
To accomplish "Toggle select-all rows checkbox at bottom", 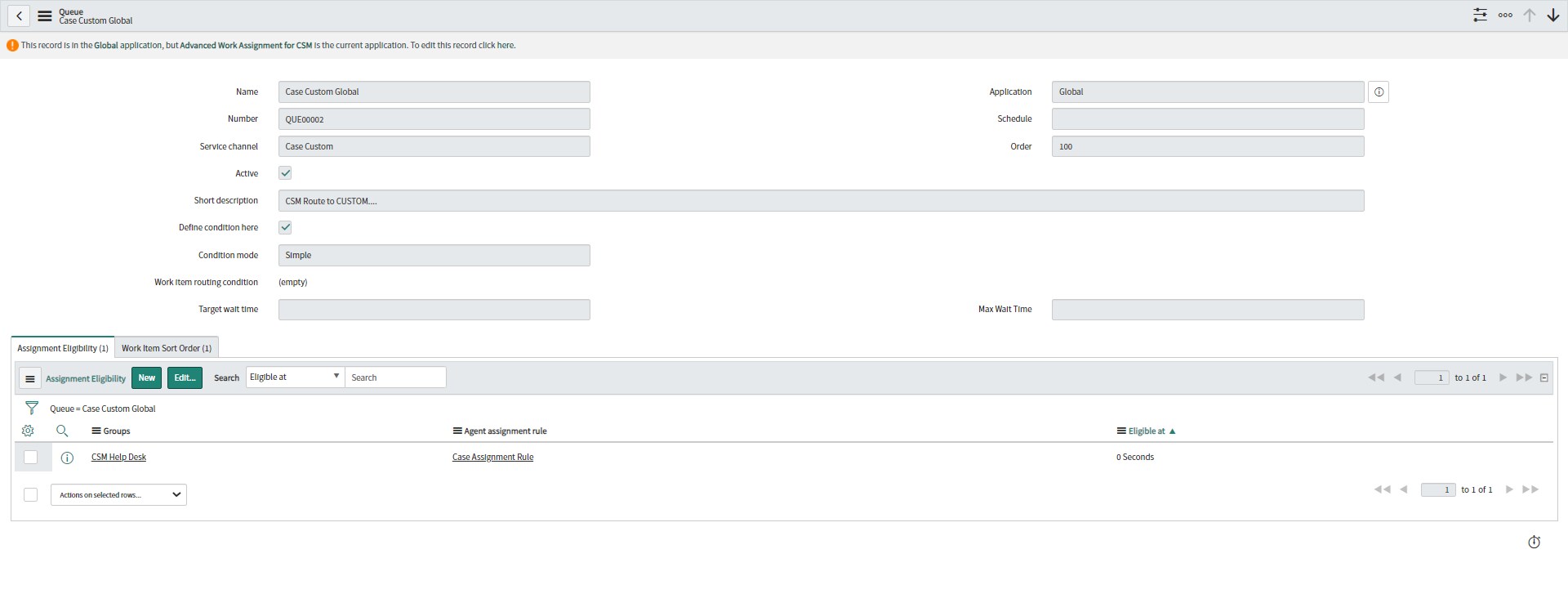I will click(31, 495).
